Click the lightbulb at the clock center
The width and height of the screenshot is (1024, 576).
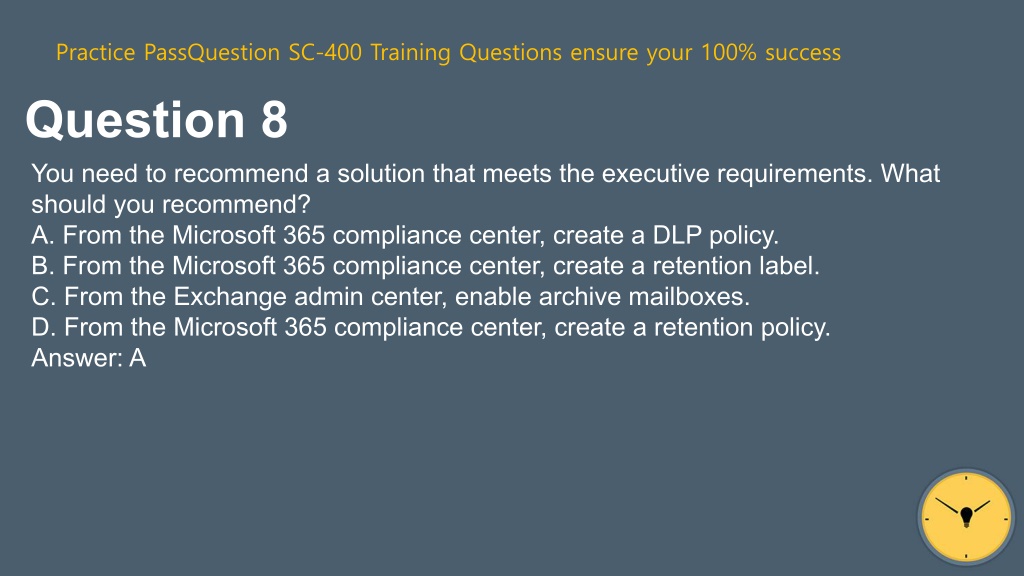pyautogui.click(x=967, y=517)
